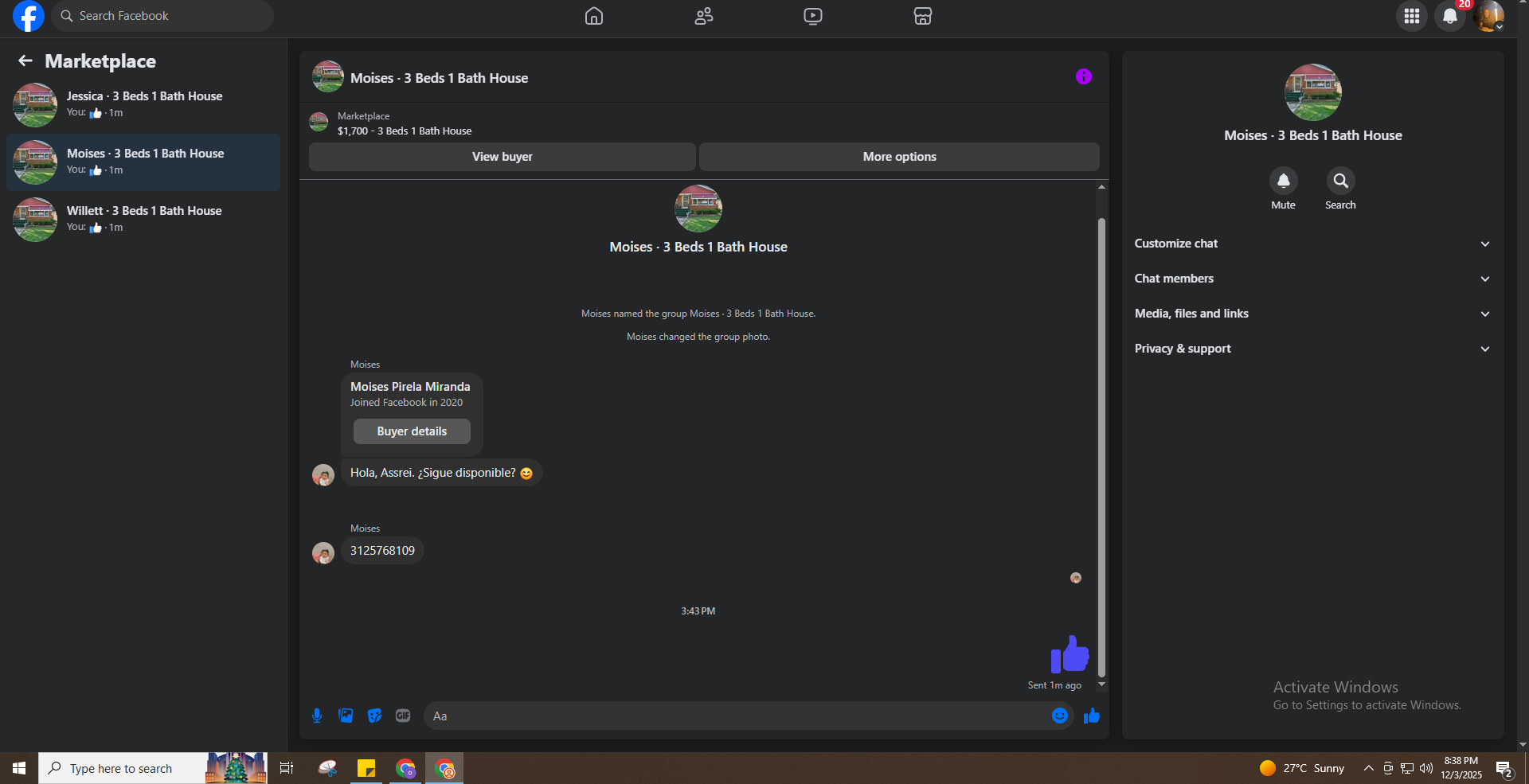Screen dimensions: 1529x784
Task: Click the large house photo in the message thread
Action: pos(698,209)
